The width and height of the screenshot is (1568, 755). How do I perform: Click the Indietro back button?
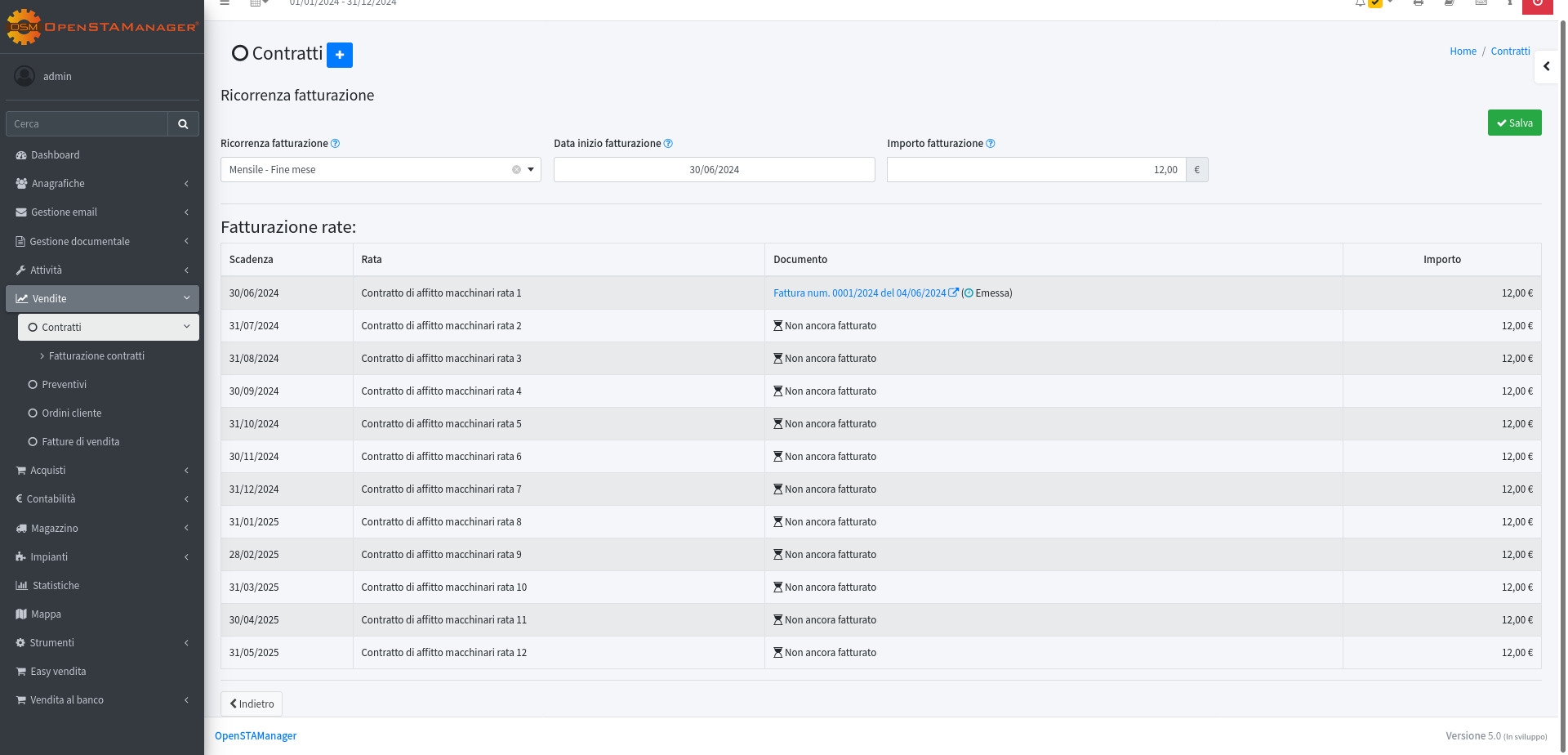252,704
